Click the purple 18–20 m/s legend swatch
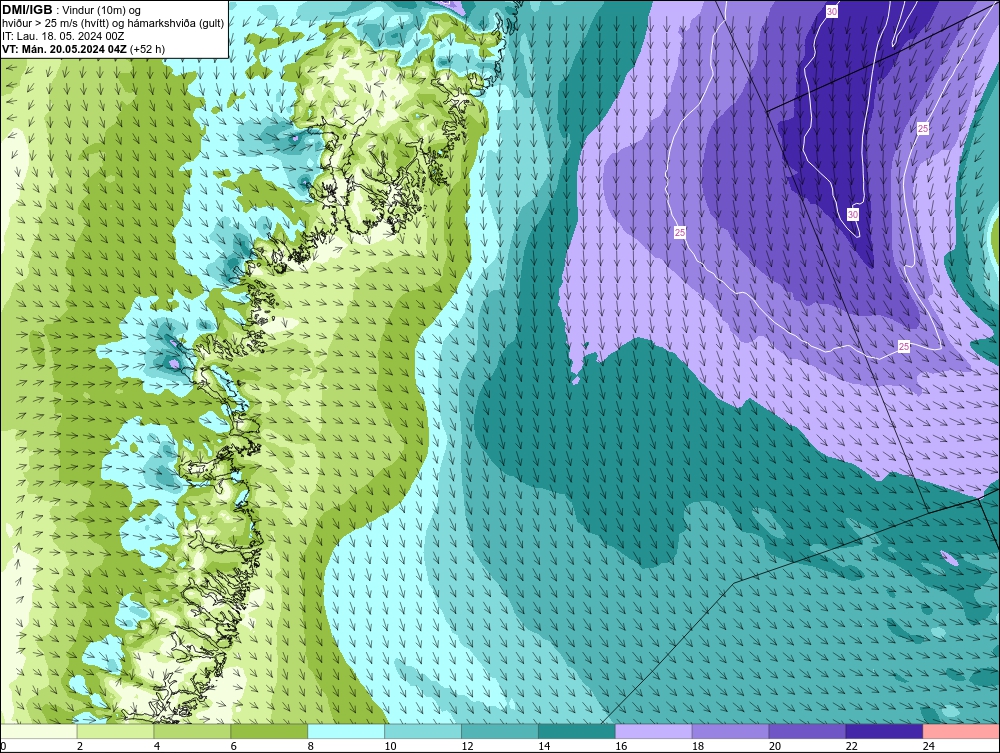Screen dimensions: 1000x753 tap(730, 731)
